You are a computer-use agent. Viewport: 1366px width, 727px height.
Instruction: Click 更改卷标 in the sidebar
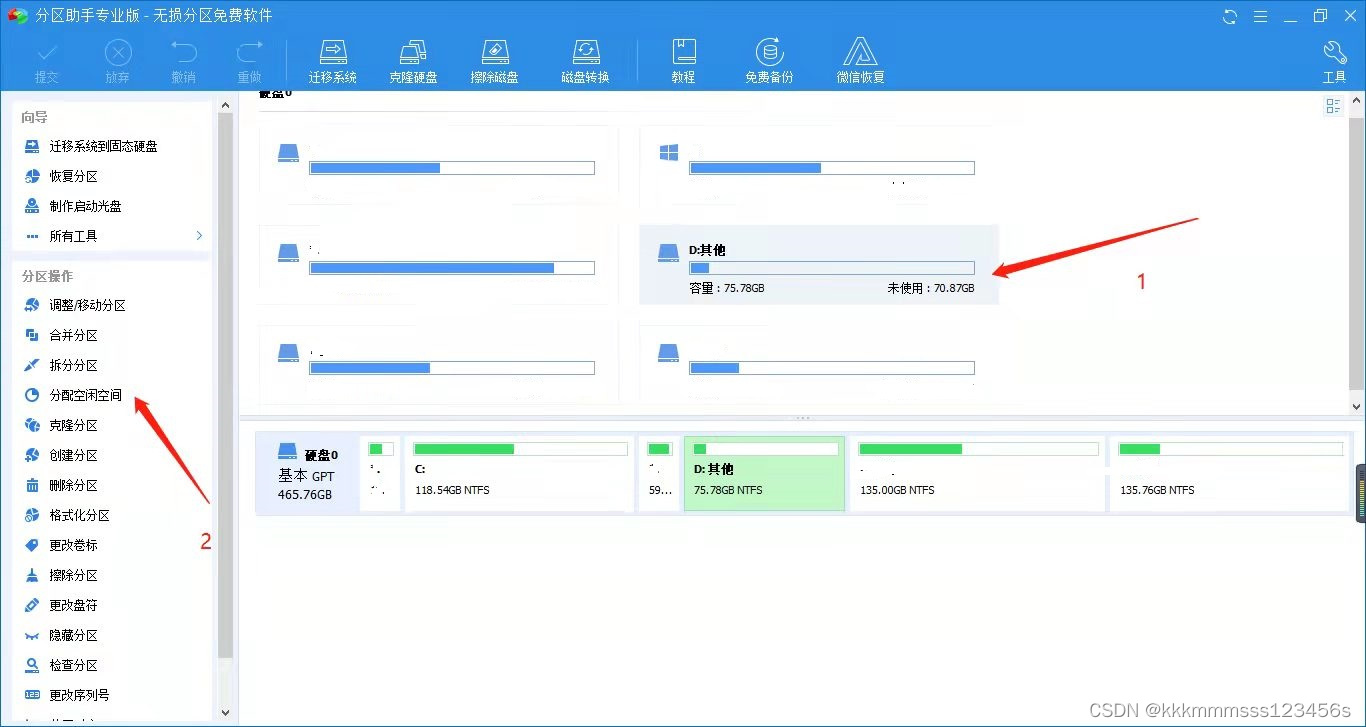(x=73, y=545)
